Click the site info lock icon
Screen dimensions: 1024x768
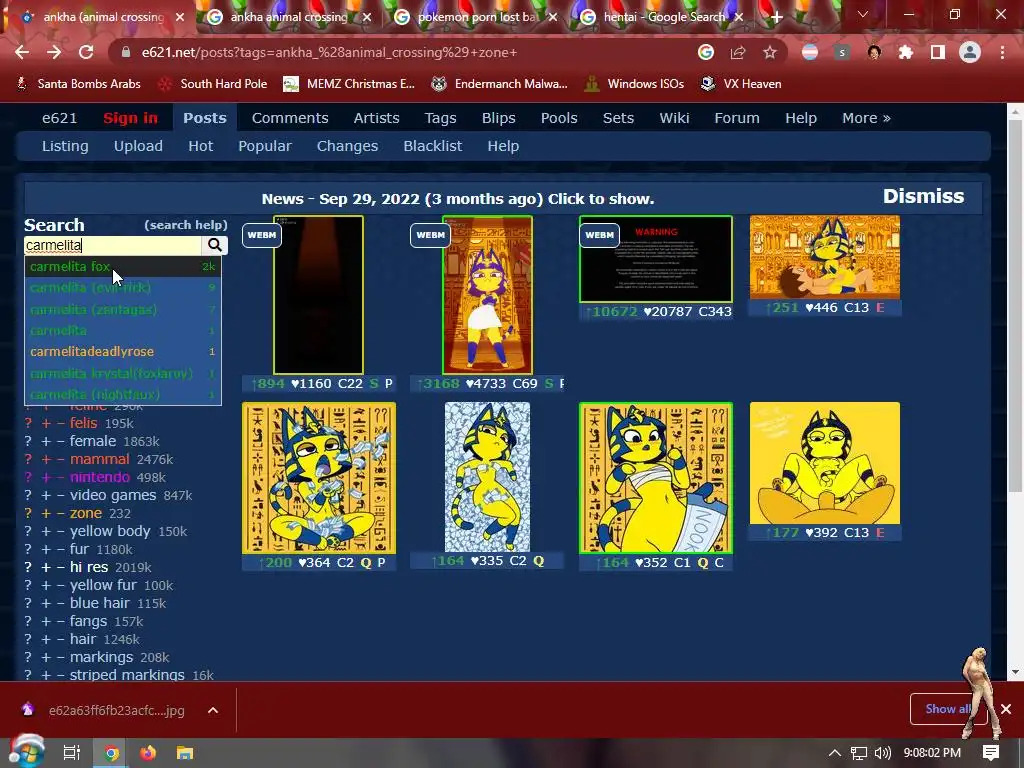pyautogui.click(x=126, y=52)
